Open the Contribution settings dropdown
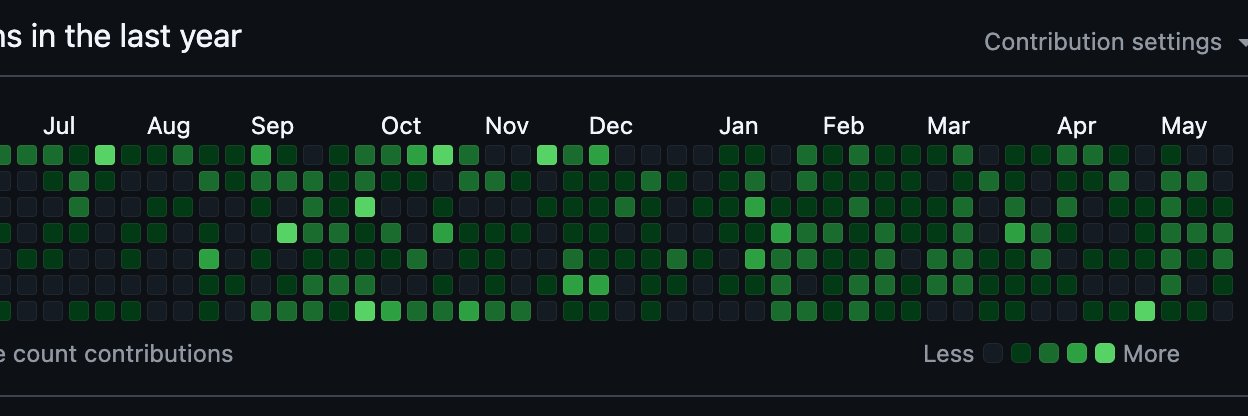The image size is (1248, 416). pyautogui.click(x=1116, y=42)
